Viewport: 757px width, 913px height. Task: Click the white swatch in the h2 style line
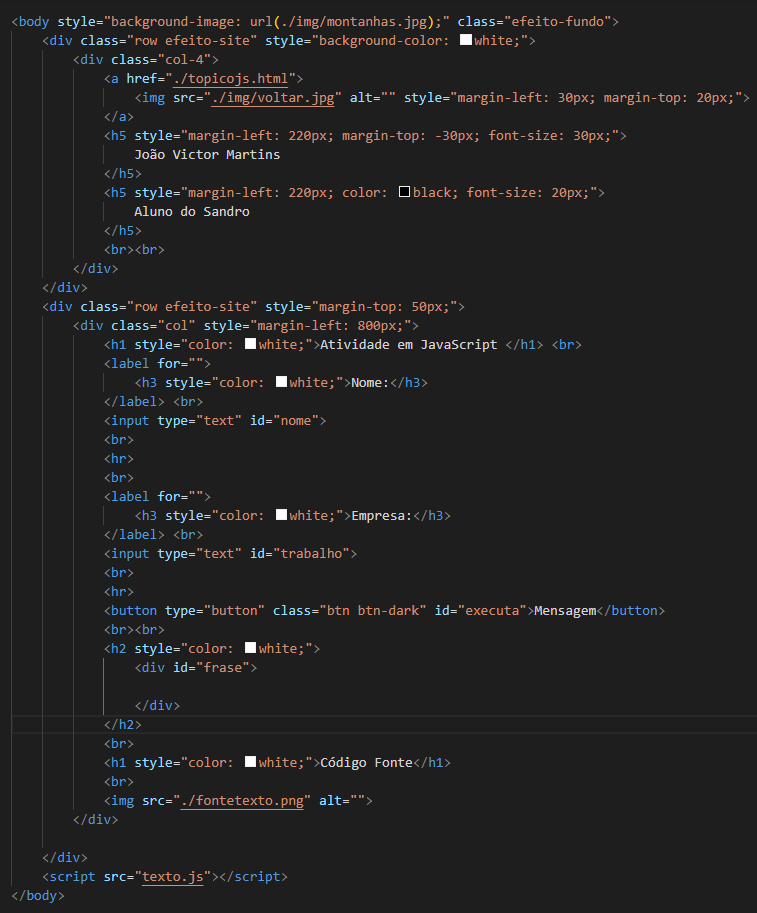(250, 647)
